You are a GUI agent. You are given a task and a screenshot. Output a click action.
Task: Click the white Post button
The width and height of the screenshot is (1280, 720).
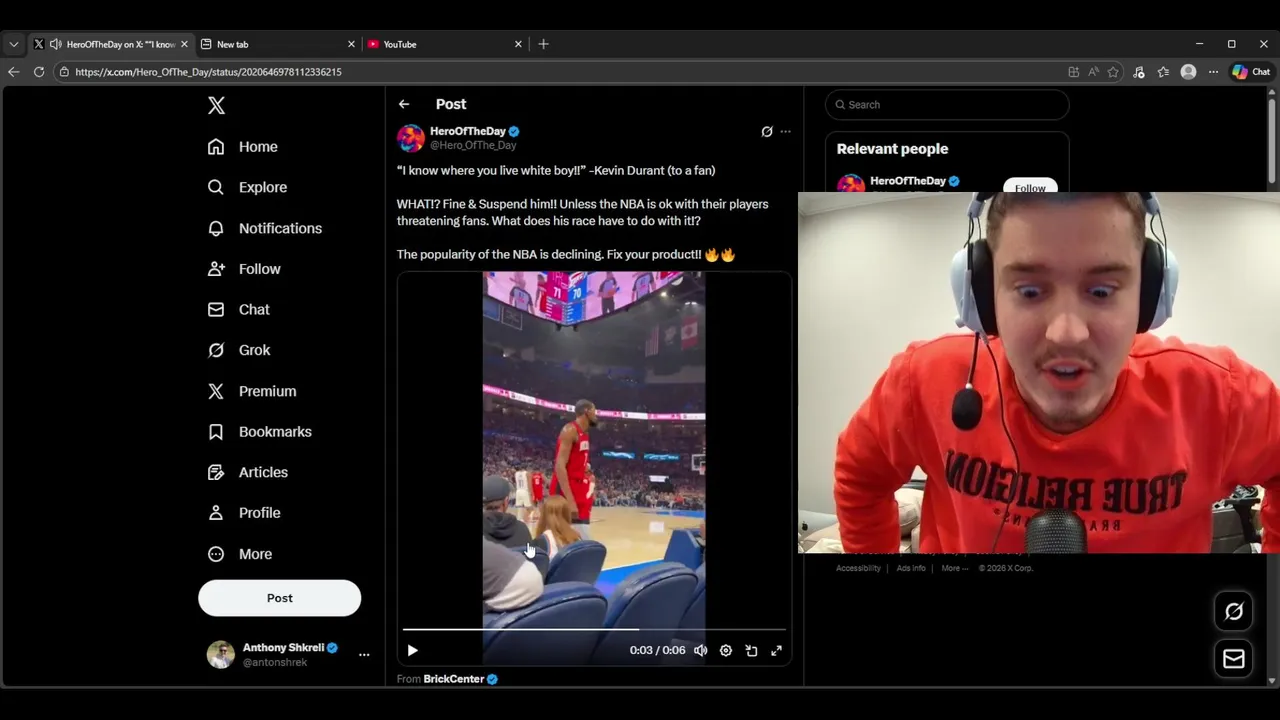279,598
